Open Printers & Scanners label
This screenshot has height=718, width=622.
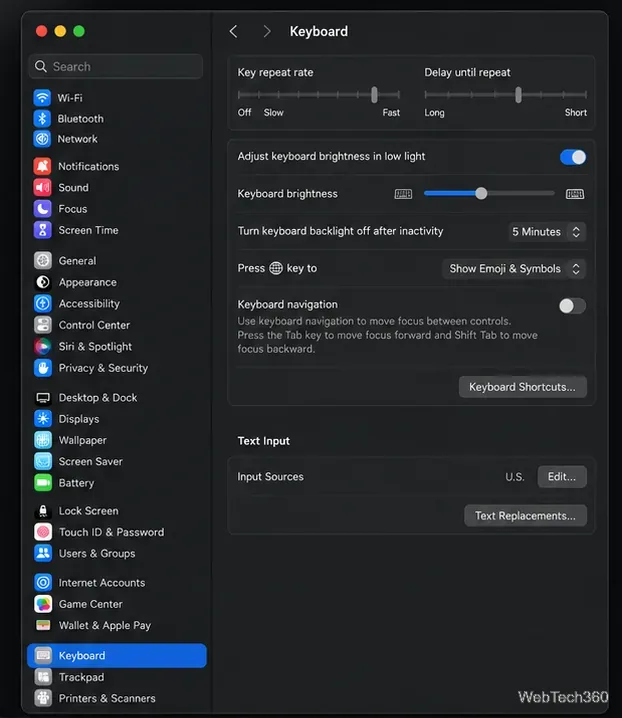pos(107,698)
